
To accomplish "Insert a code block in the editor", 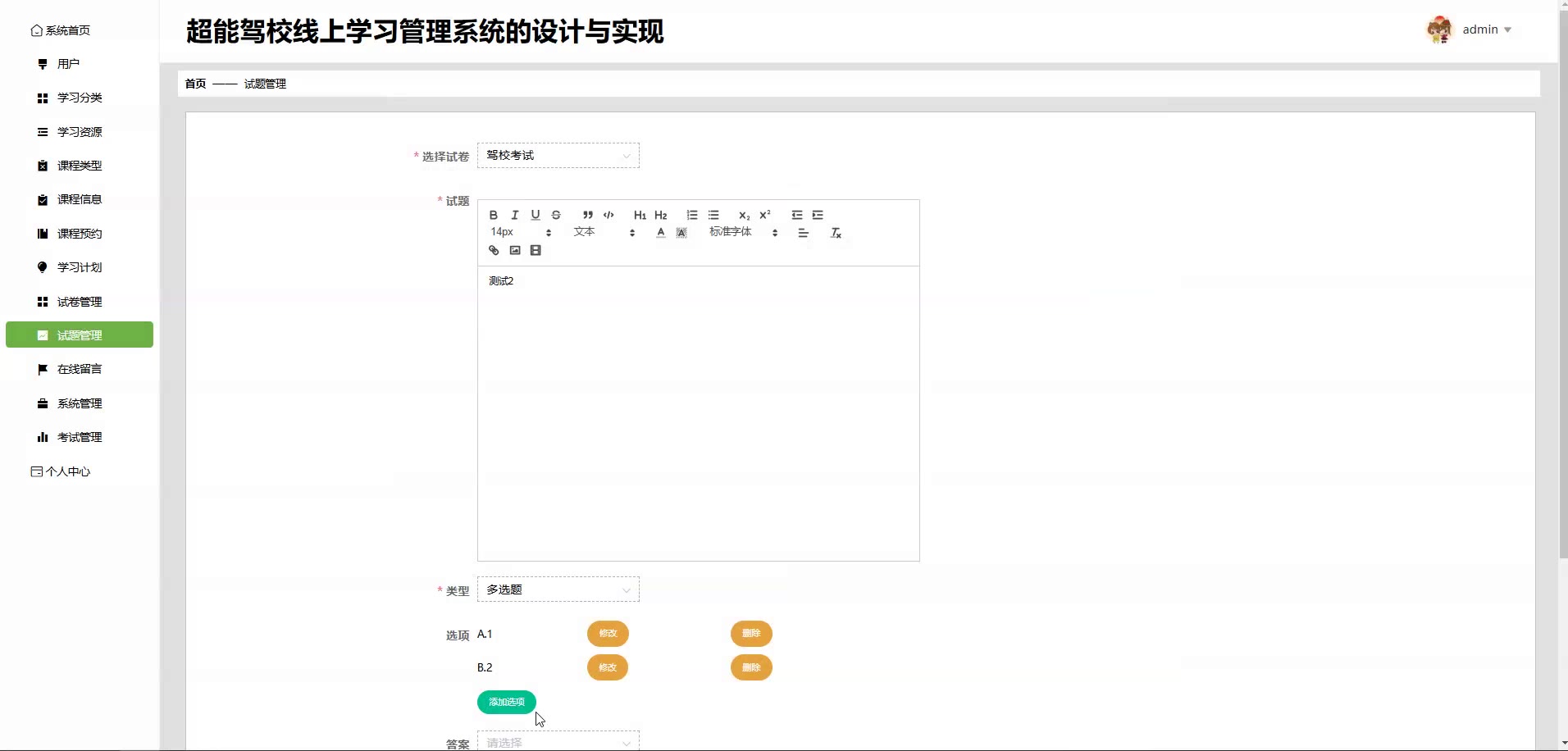I will [609, 215].
